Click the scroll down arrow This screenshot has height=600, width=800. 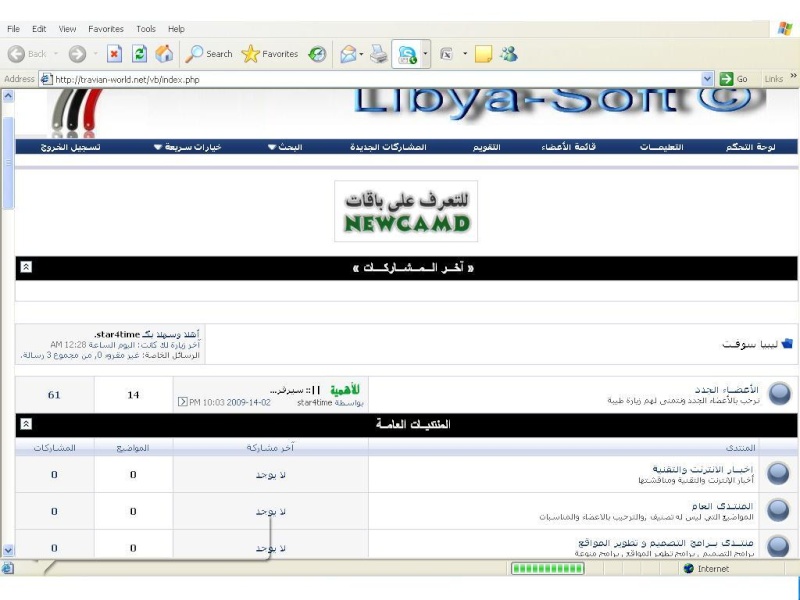pos(8,550)
